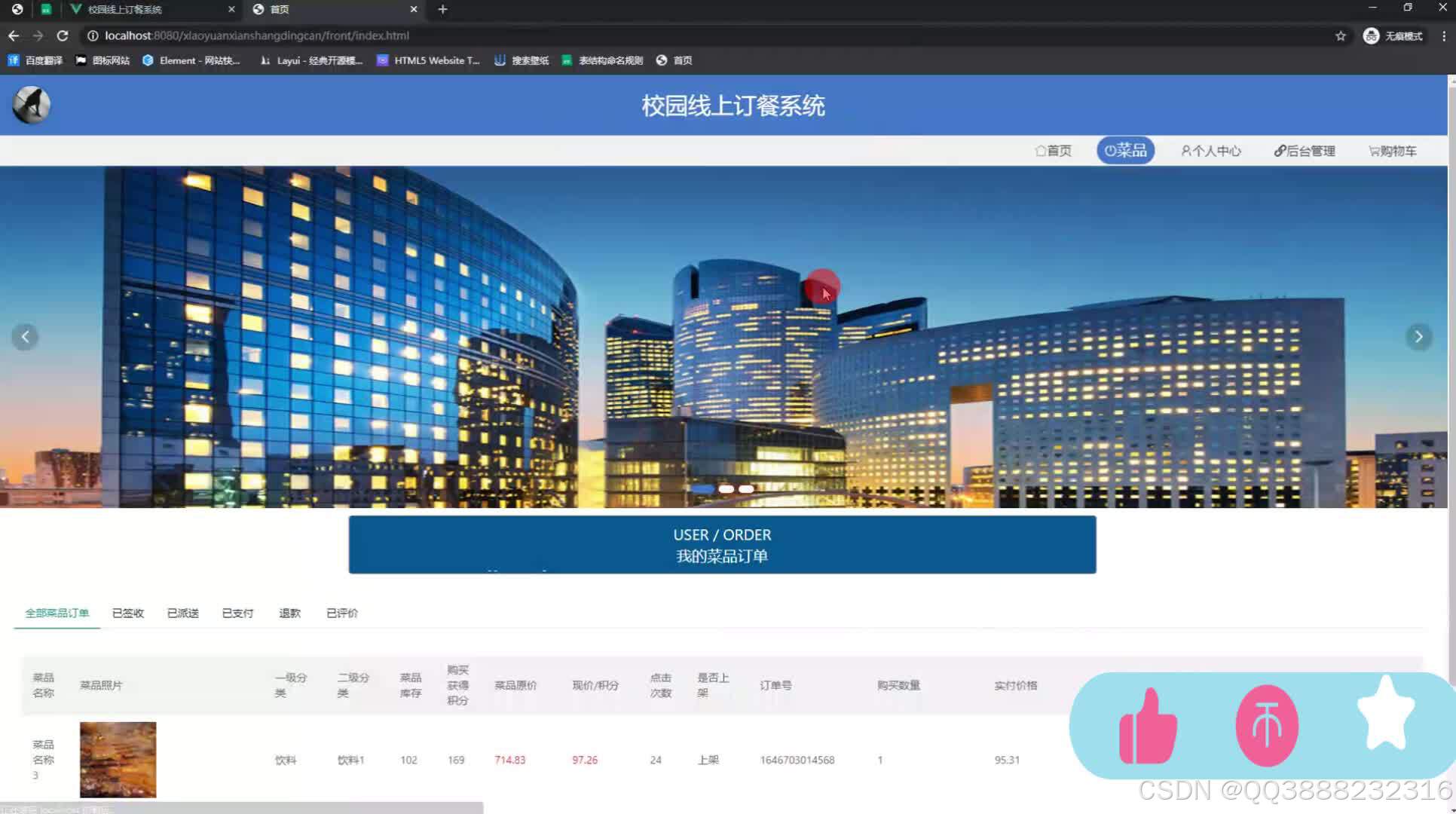
Task: Switch to the 已签收 order tab
Action: tap(127, 613)
